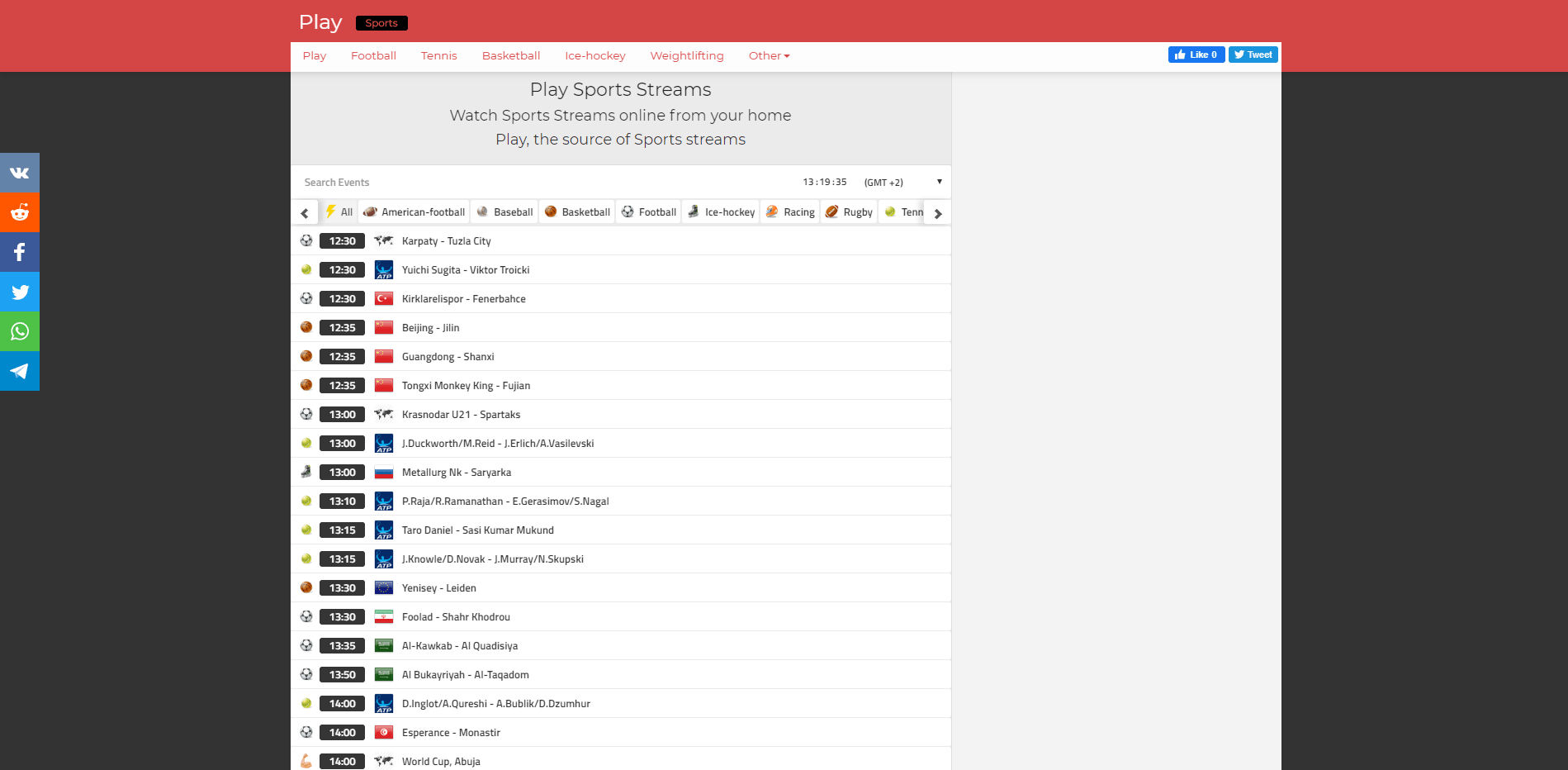Viewport: 1568px width, 770px height.
Task: Toggle the Football category chip
Action: [x=648, y=212]
